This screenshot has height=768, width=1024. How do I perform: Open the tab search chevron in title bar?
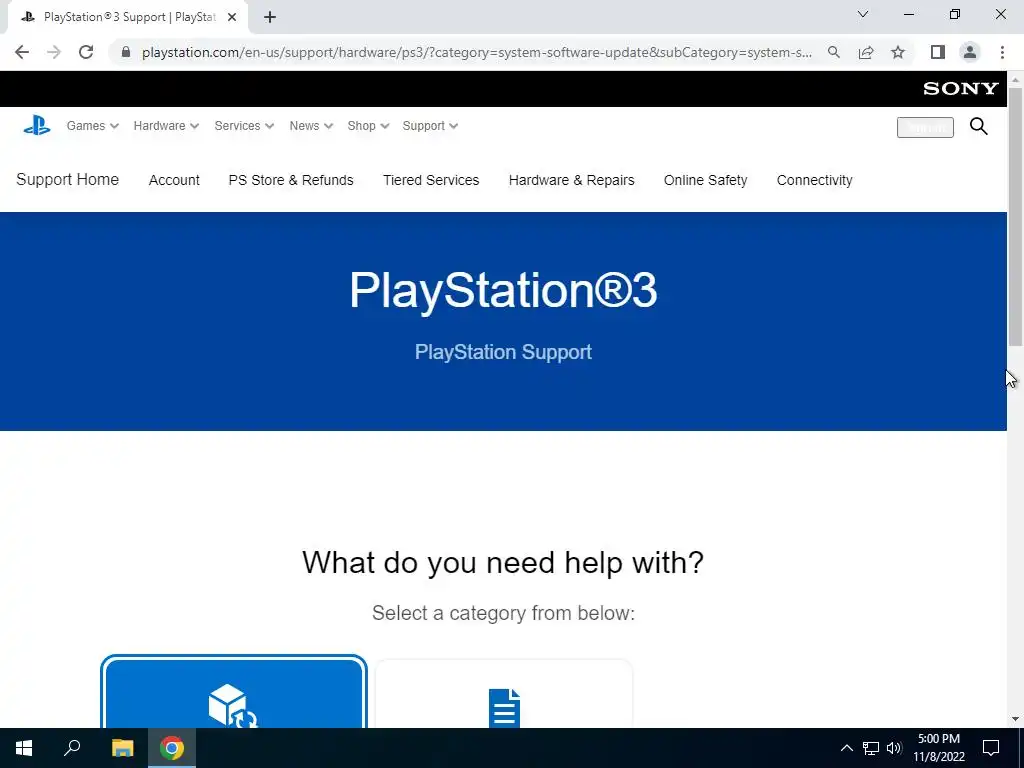coord(863,14)
